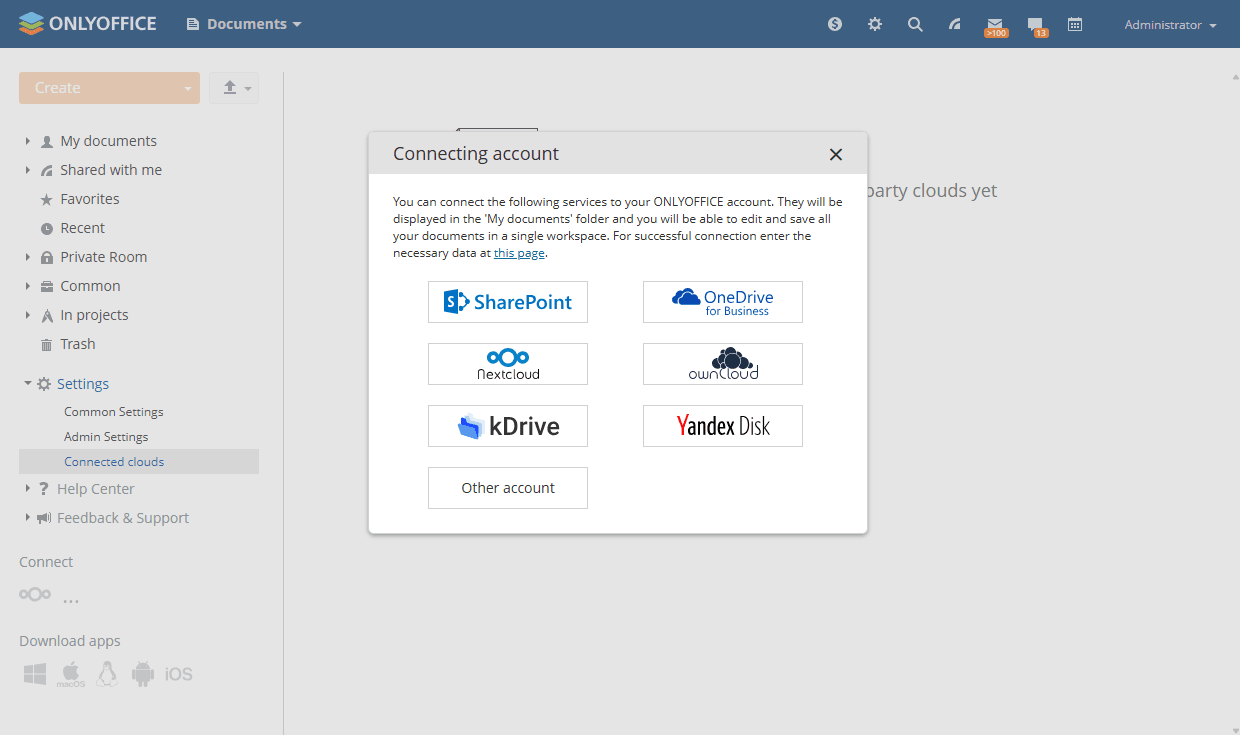Open portal settings gear in header

875,24
